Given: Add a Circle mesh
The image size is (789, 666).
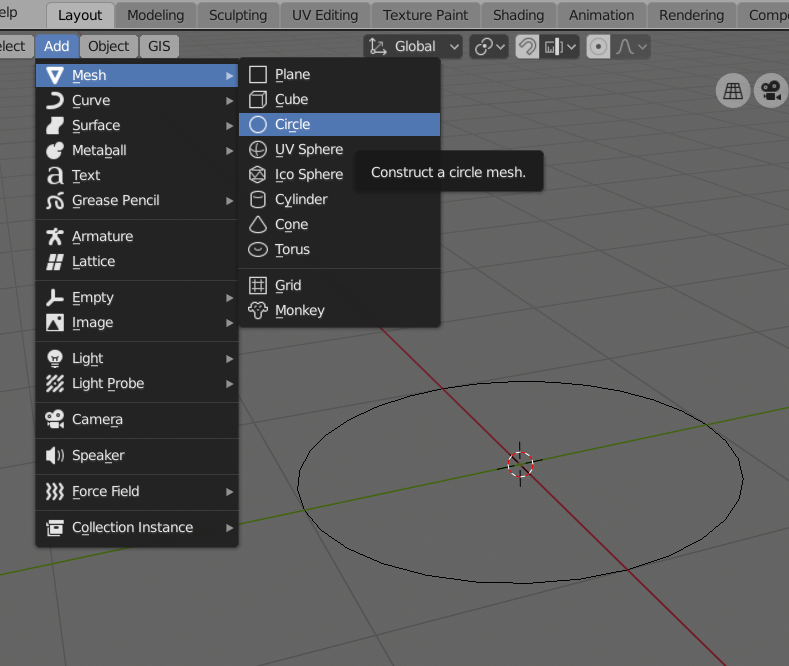Looking at the screenshot, I should [x=339, y=124].
